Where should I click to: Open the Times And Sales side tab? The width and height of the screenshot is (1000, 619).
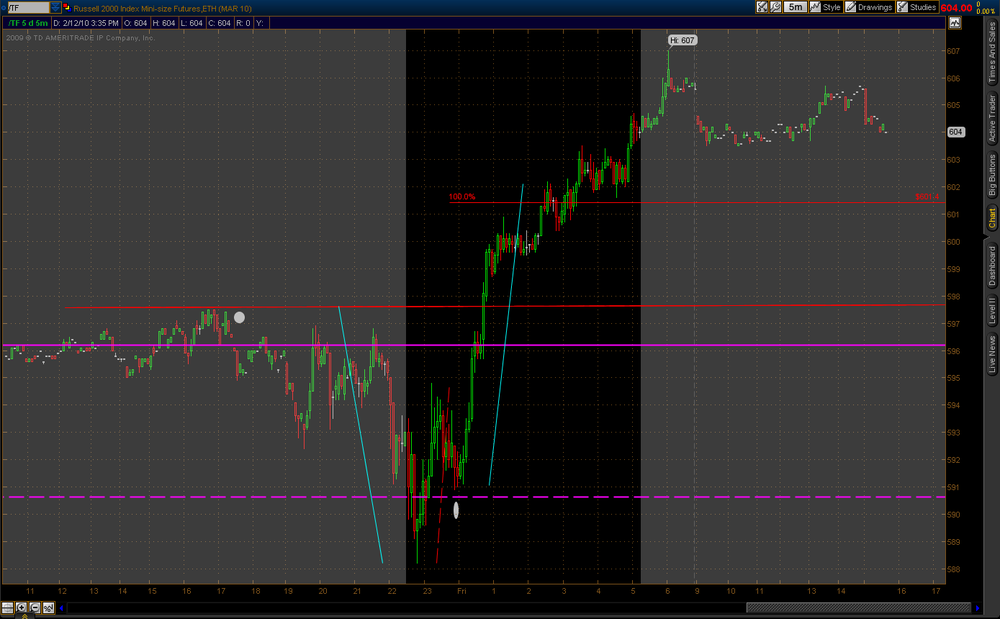coord(992,53)
